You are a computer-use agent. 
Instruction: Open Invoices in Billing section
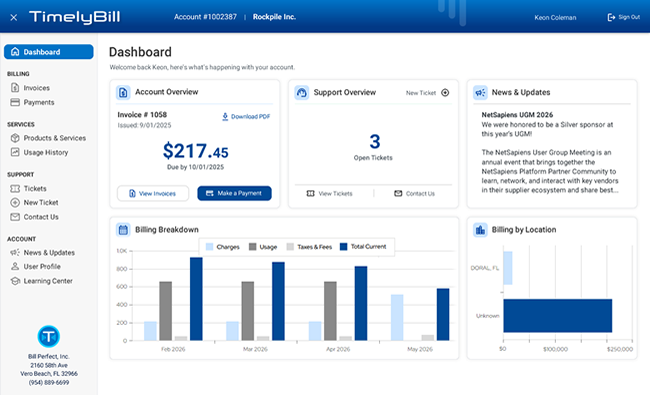coord(36,88)
